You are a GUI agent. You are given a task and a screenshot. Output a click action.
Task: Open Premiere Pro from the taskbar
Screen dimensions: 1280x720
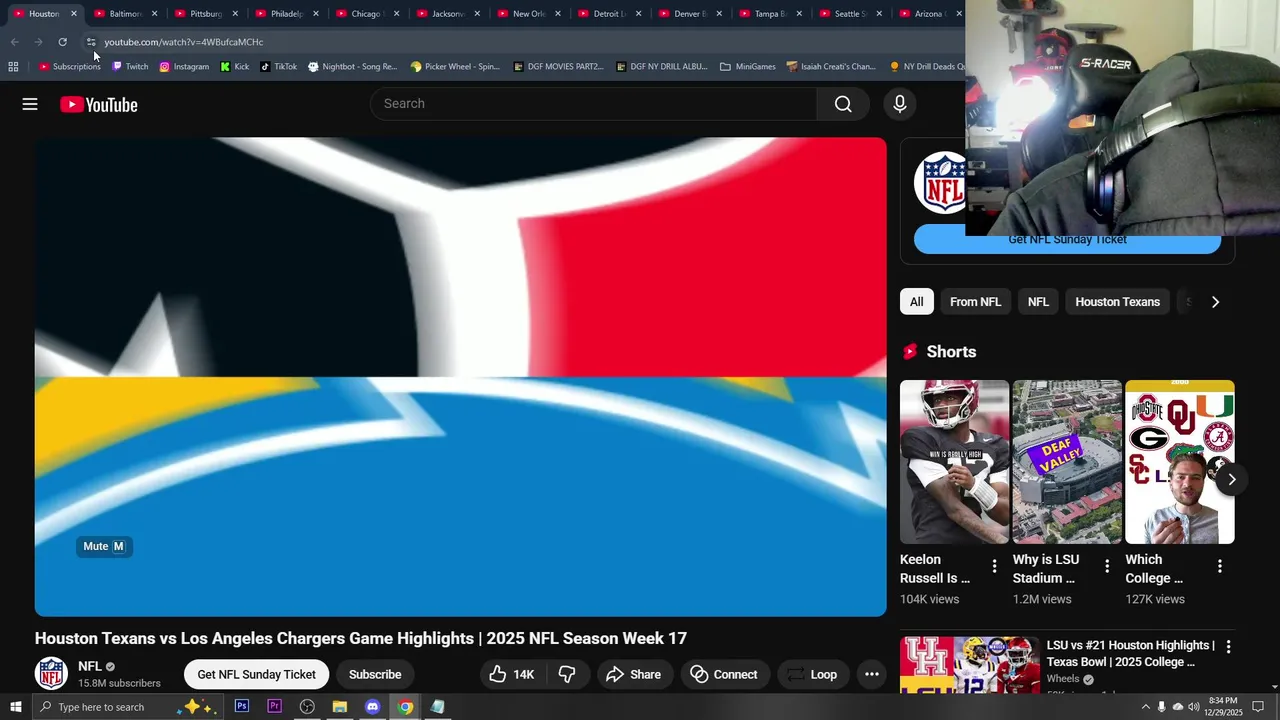click(x=274, y=707)
